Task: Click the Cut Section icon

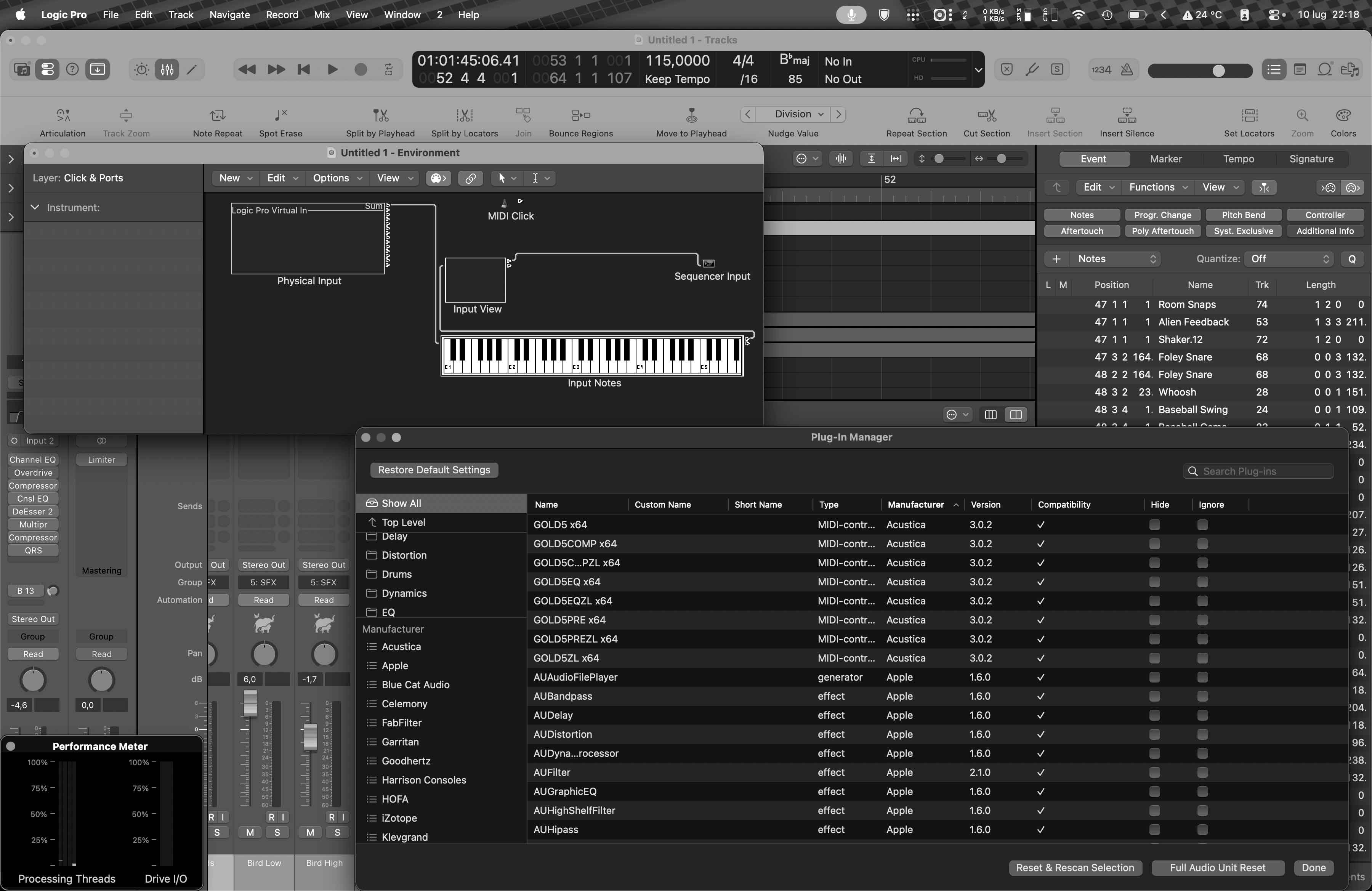Action: coord(986,115)
